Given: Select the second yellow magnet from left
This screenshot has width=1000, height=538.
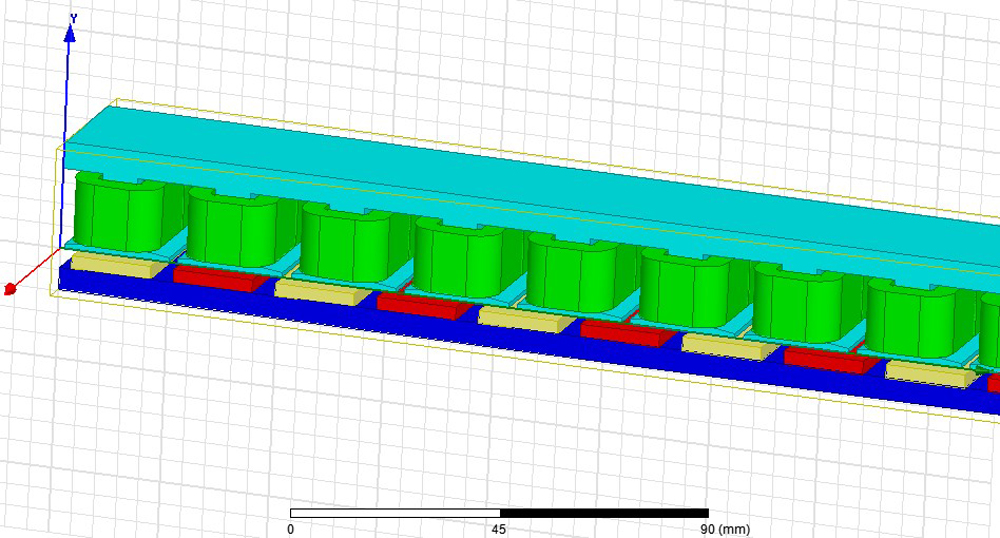Looking at the screenshot, I should [x=322, y=293].
